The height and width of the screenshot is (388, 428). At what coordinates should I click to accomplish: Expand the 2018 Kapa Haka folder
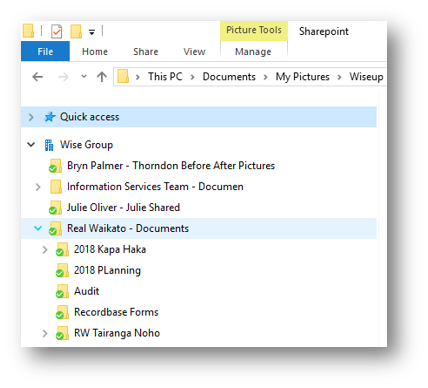[45, 250]
